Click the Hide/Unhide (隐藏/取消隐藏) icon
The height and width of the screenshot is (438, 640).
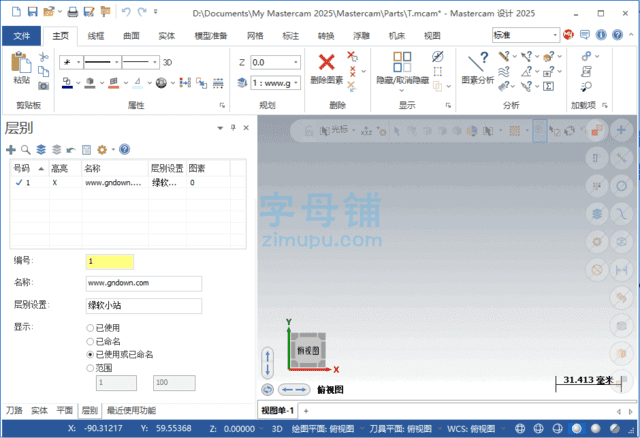click(402, 62)
